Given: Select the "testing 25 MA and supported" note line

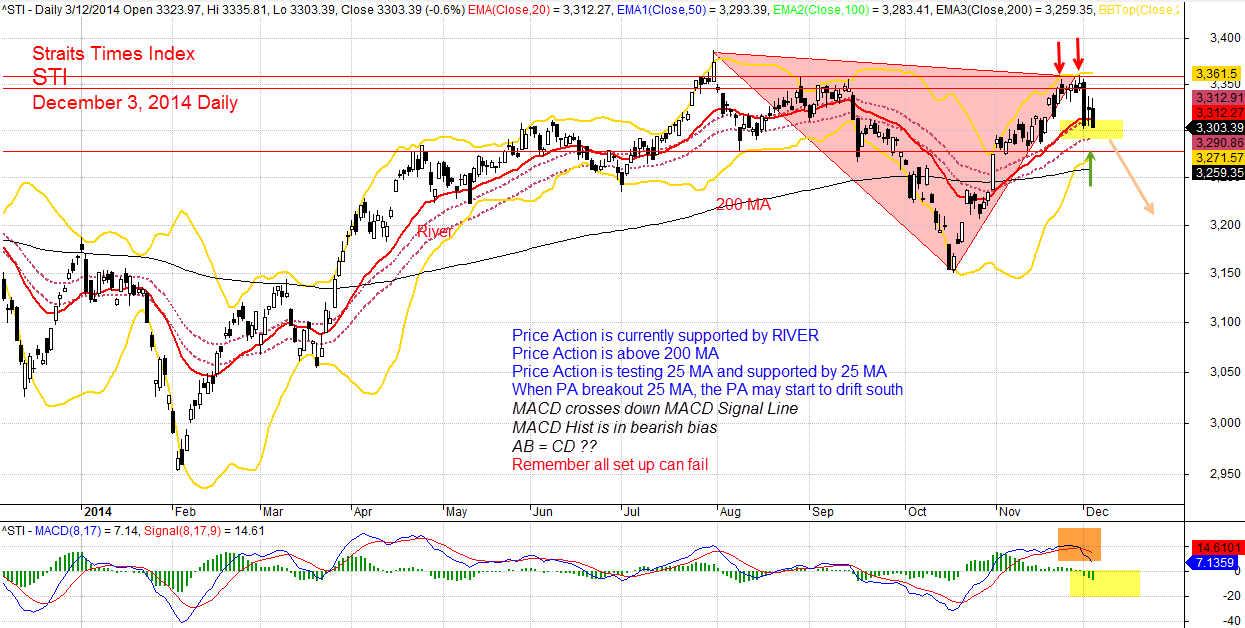Looking at the screenshot, I should [x=699, y=372].
